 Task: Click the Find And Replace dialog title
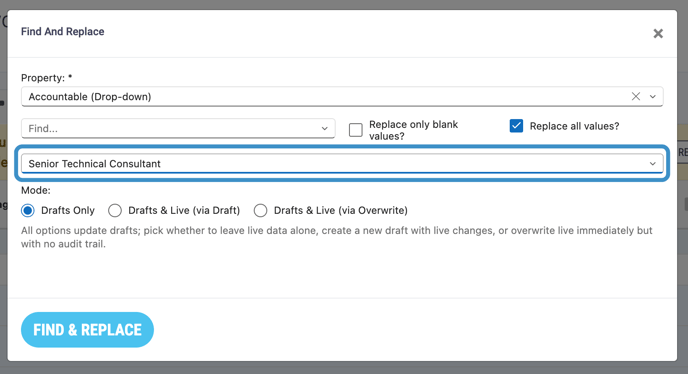(63, 32)
